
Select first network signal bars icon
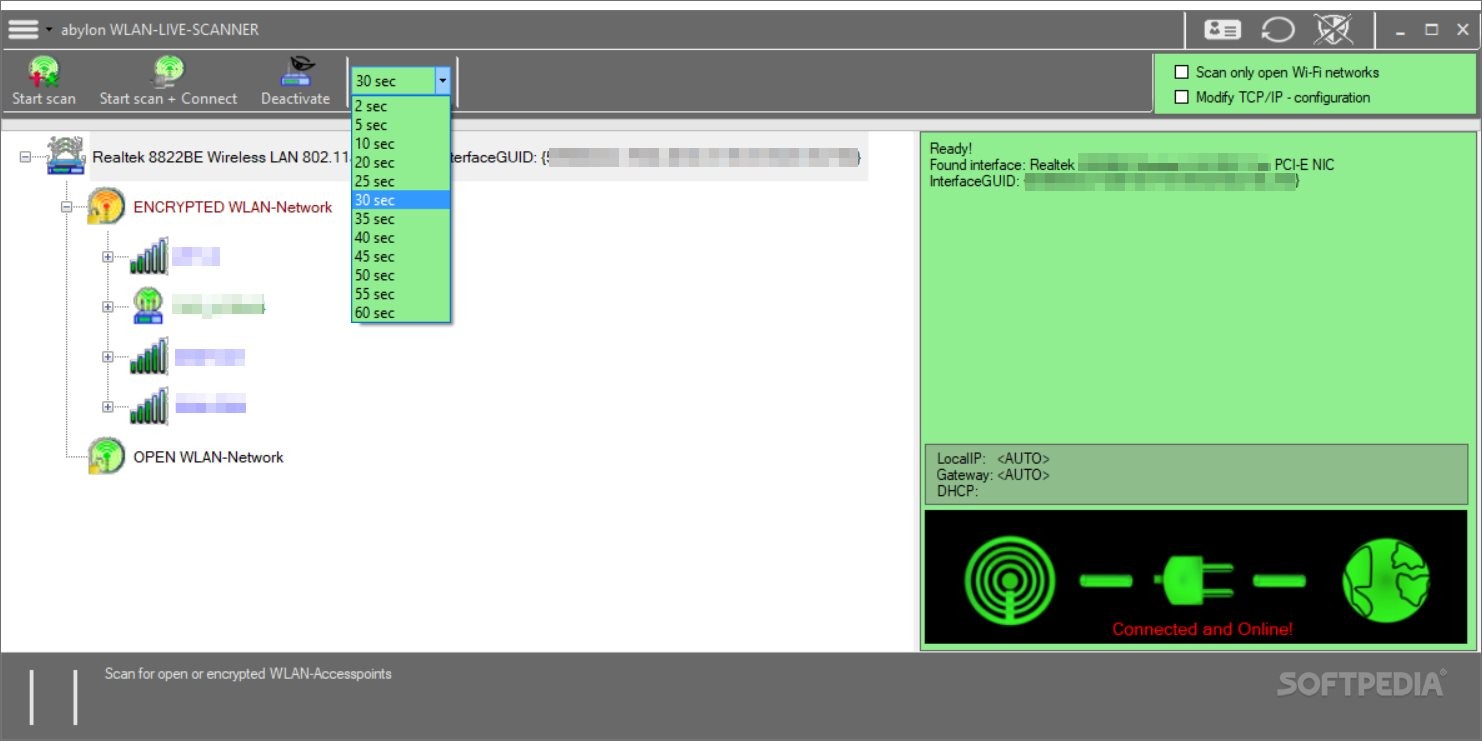pos(148,256)
